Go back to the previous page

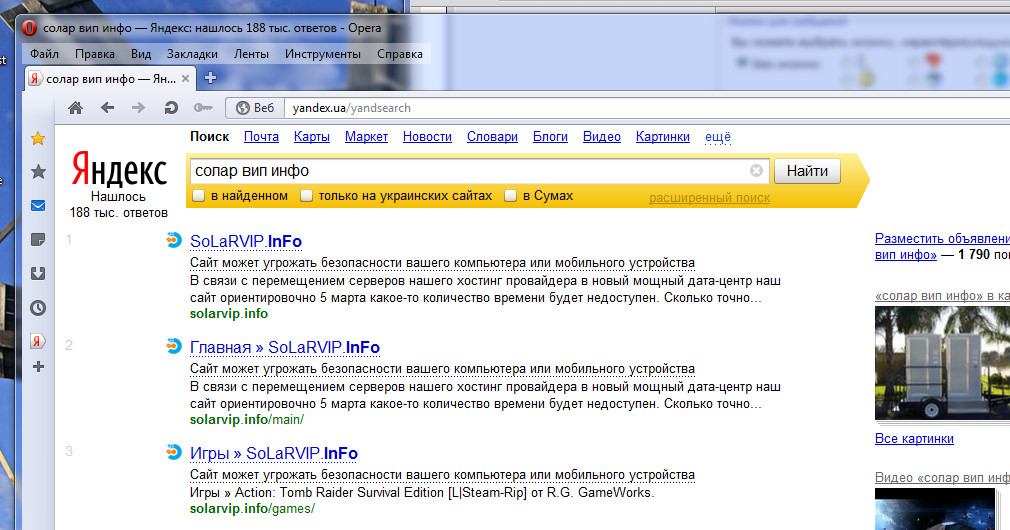coord(107,108)
